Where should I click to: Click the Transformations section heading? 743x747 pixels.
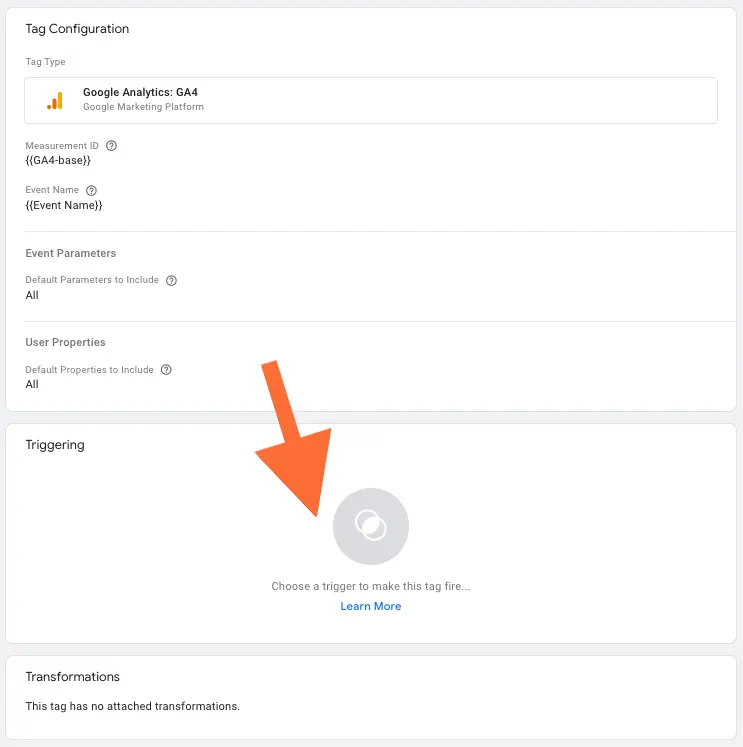tap(72, 677)
